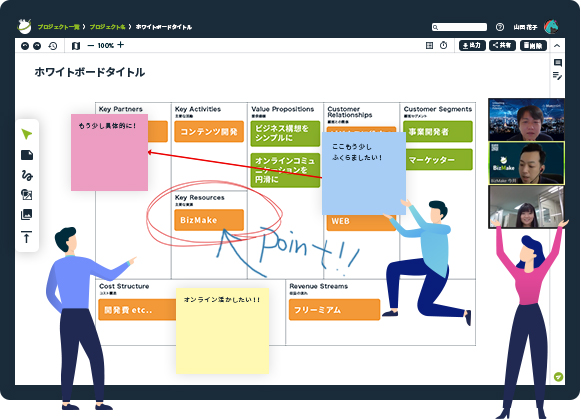Click the Key Partners section heading
This screenshot has width=581, height=419.
(121, 109)
